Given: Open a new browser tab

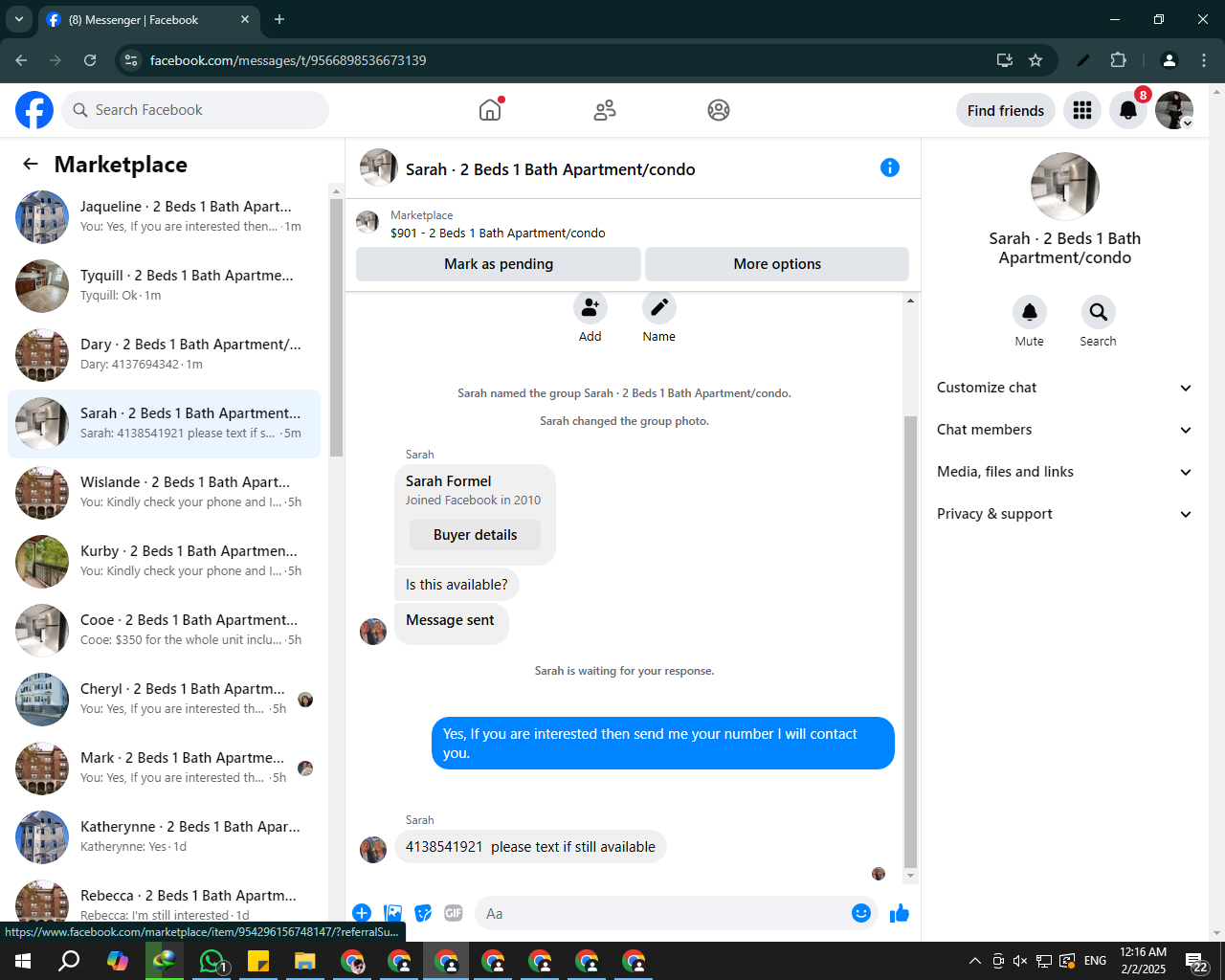Looking at the screenshot, I should coord(279,19).
